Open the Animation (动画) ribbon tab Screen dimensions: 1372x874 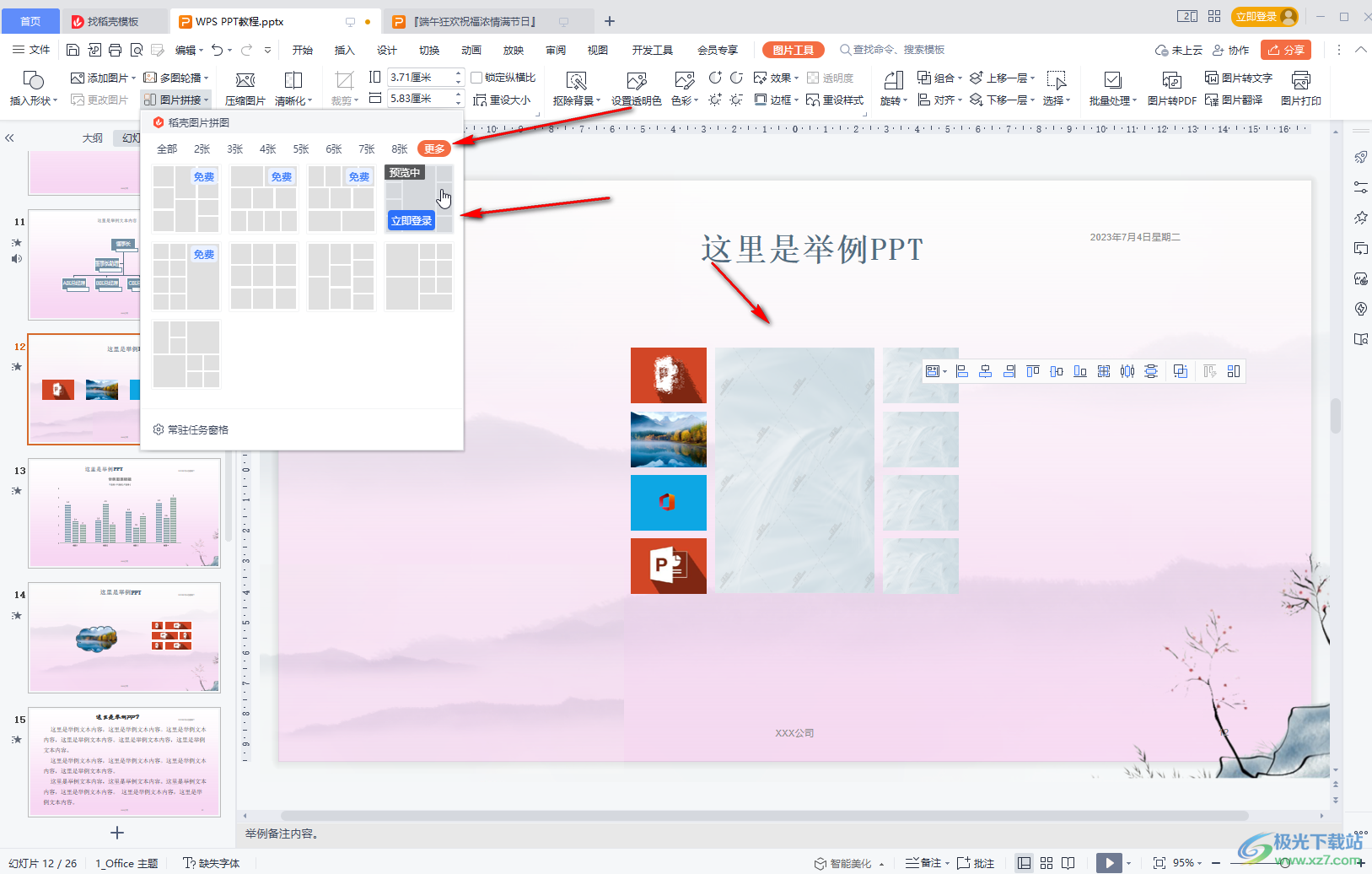pyautogui.click(x=471, y=50)
